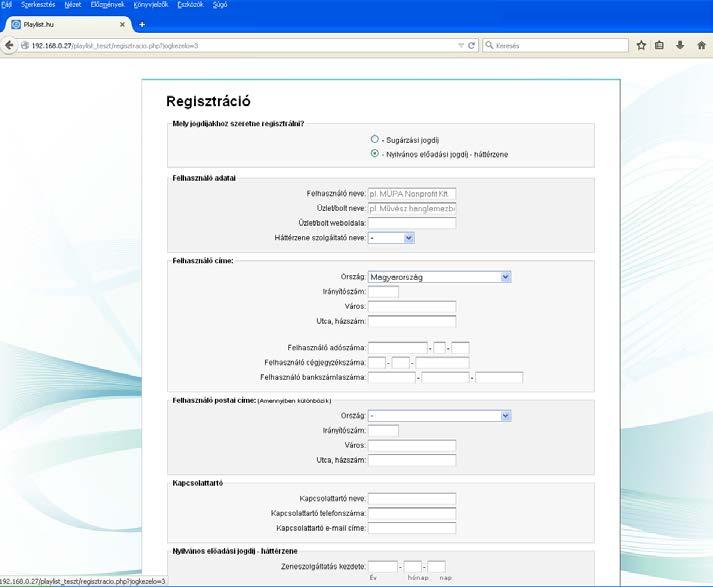This screenshot has height=587, width=713.
Task: Click the Zeneszolgáltatás kezdete month (hónap) field
Action: click(413, 567)
